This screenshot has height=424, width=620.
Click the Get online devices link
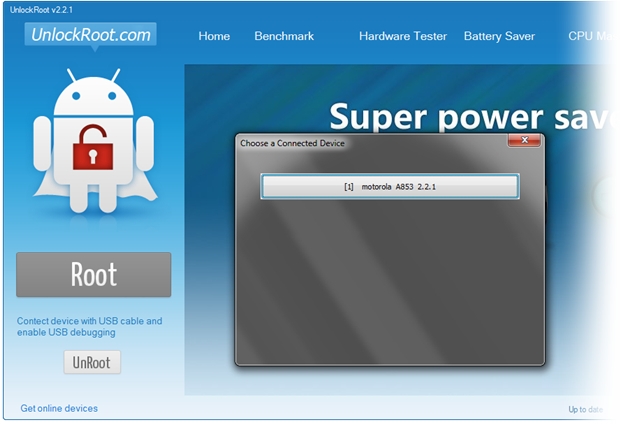point(59,408)
